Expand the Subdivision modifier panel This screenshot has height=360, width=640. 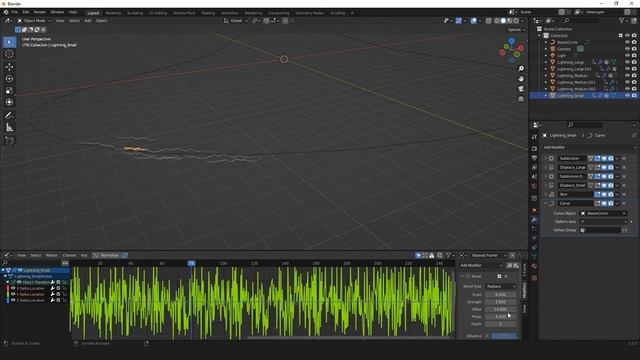[x=546, y=158]
